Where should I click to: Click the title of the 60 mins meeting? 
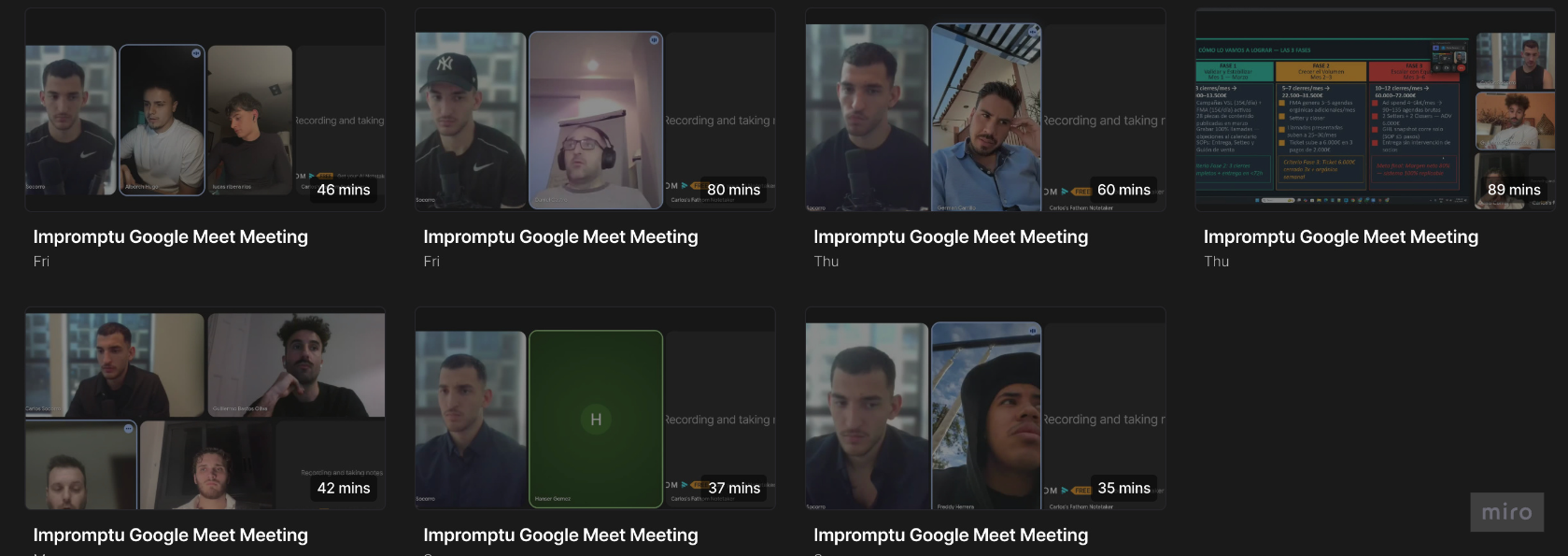coord(951,236)
